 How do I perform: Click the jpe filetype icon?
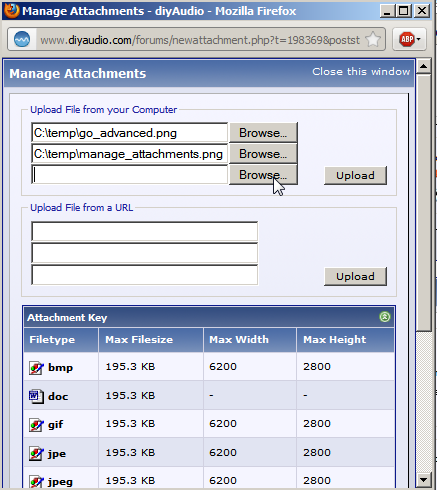[x=36, y=453]
